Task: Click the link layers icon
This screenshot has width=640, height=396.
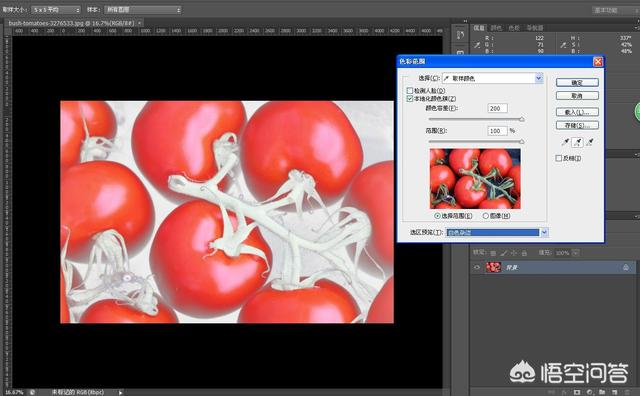Action: click(552, 392)
